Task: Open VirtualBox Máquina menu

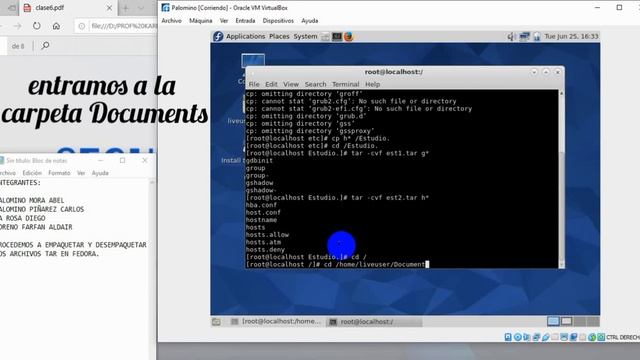Action: coord(200,20)
